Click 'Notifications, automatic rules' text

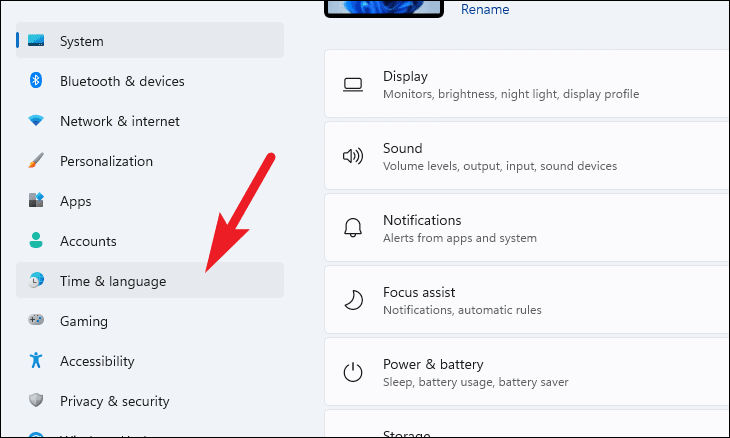(x=462, y=310)
